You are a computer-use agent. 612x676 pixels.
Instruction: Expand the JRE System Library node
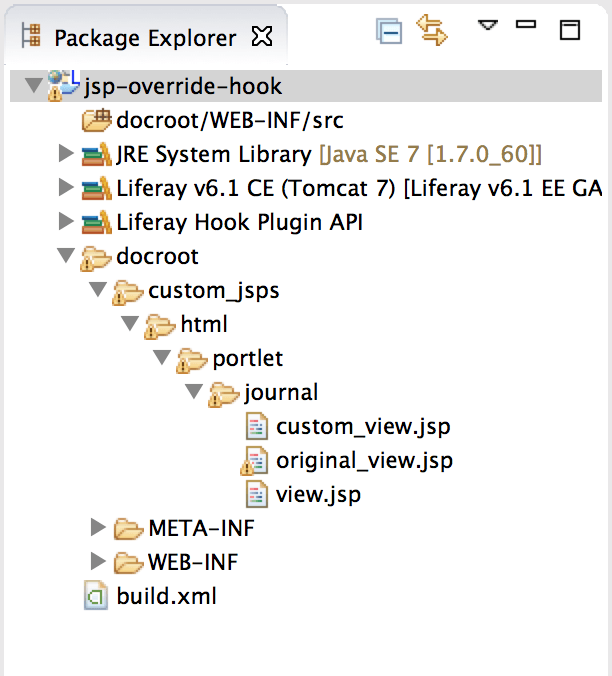(x=66, y=155)
